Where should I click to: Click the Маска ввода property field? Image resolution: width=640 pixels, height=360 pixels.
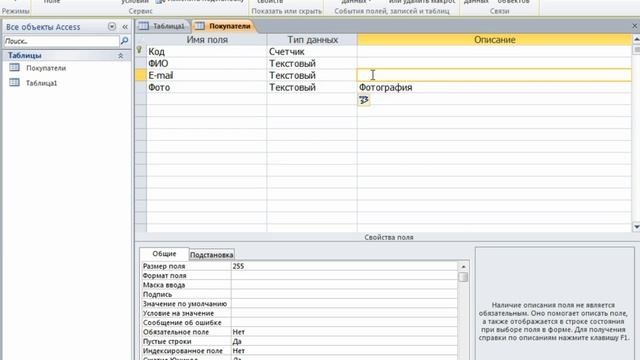[344, 285]
